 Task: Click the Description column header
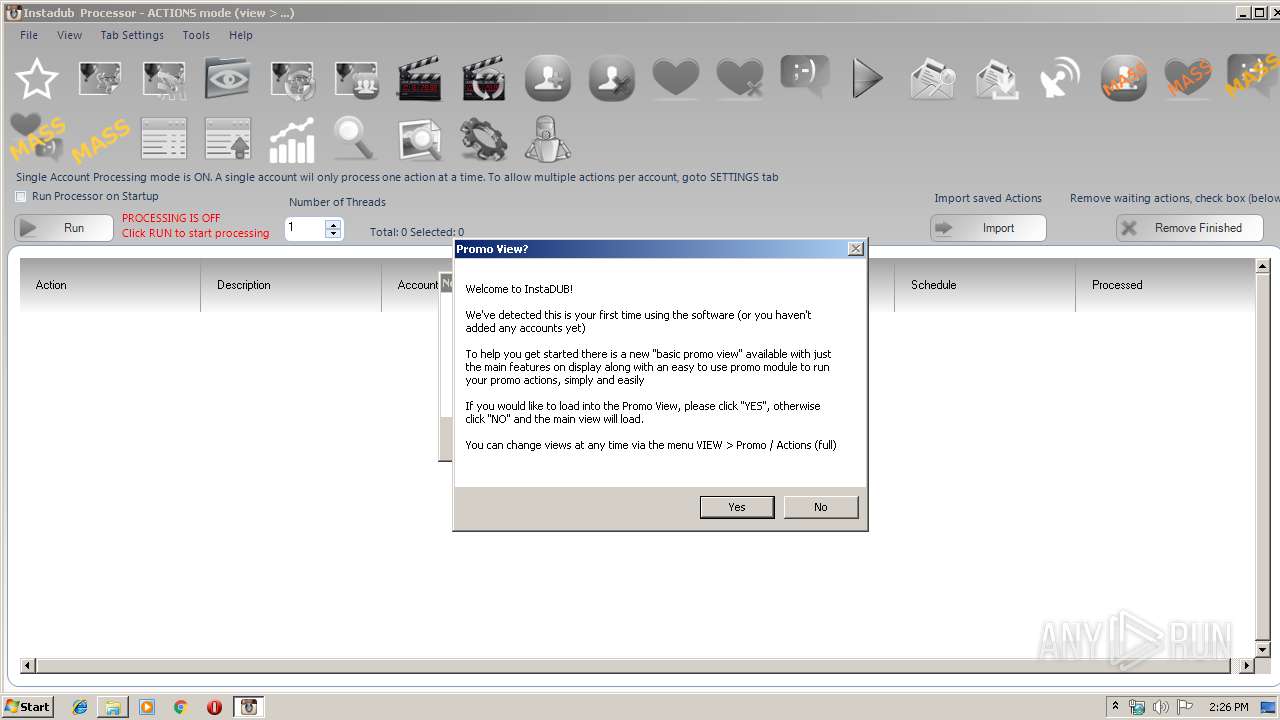pyautogui.click(x=291, y=285)
